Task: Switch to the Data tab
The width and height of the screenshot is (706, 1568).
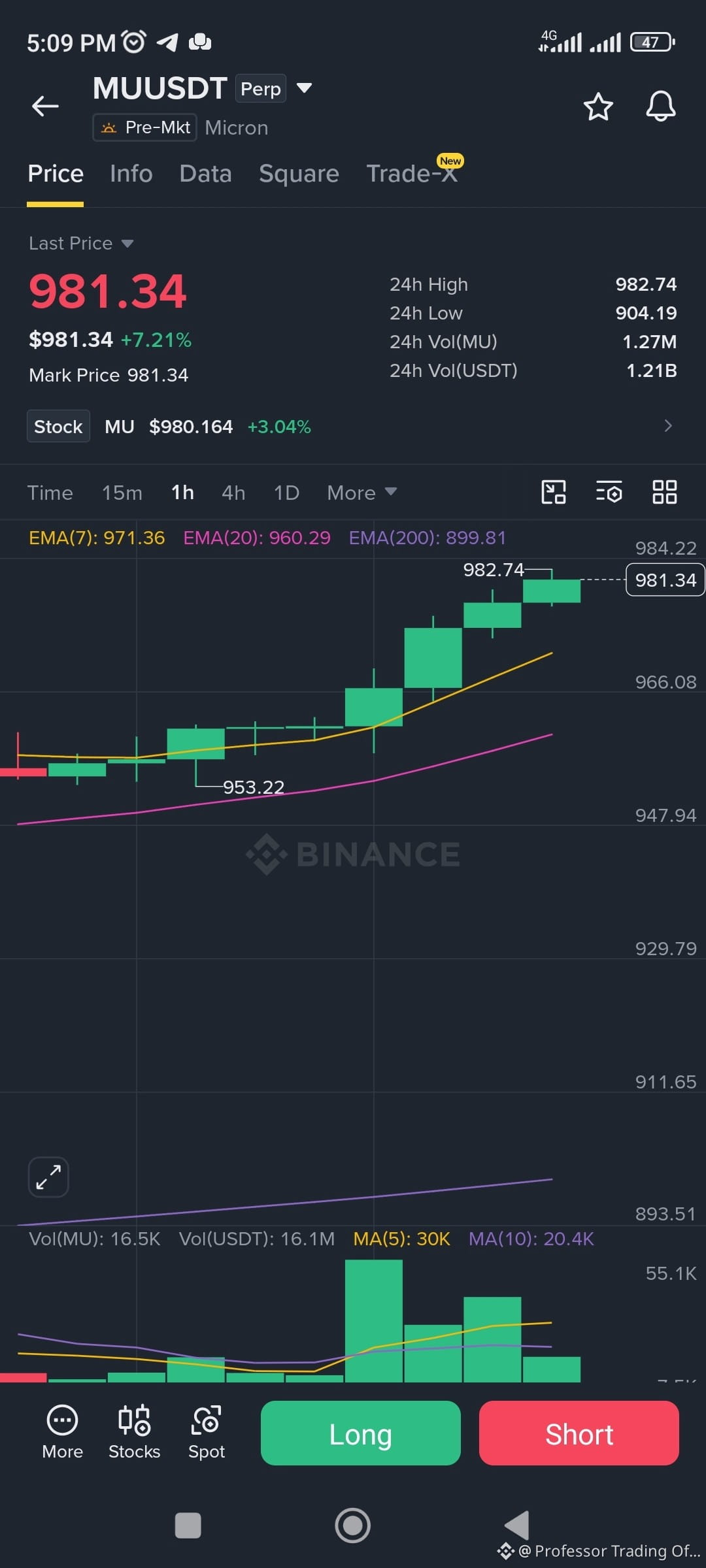Action: (205, 174)
